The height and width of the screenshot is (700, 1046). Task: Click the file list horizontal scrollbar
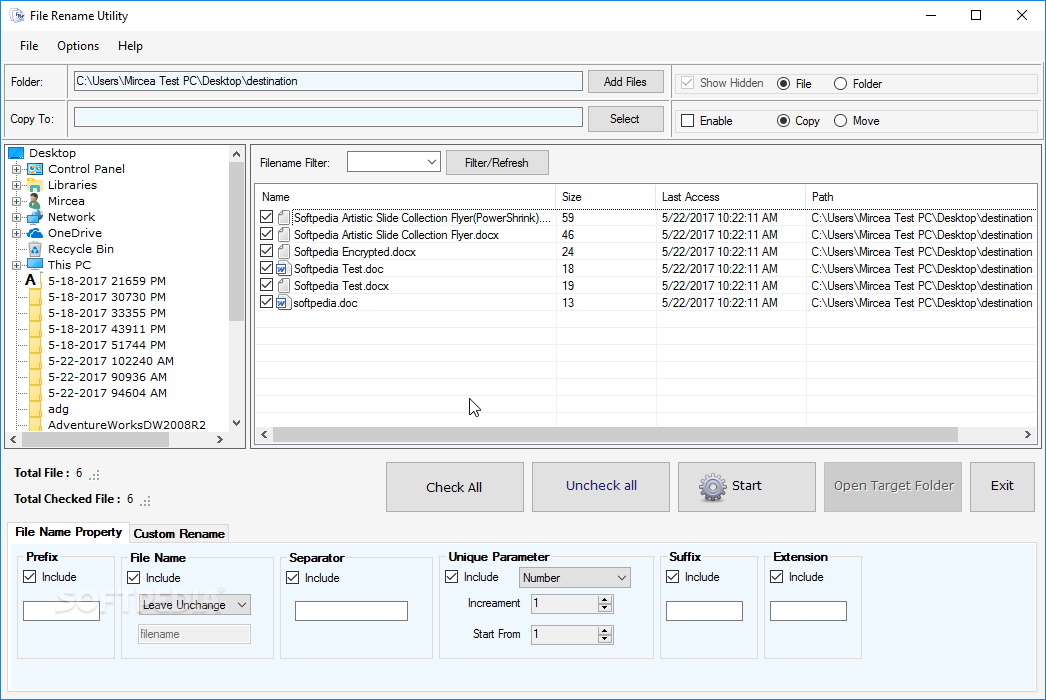[614, 434]
